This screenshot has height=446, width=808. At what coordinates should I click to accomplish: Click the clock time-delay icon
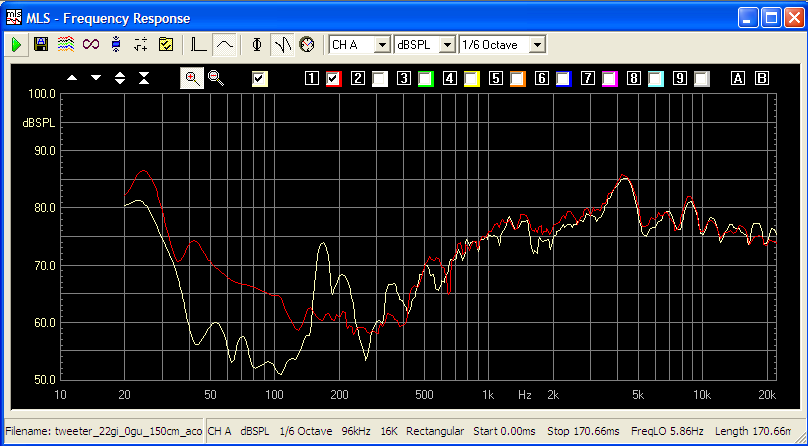pos(307,45)
